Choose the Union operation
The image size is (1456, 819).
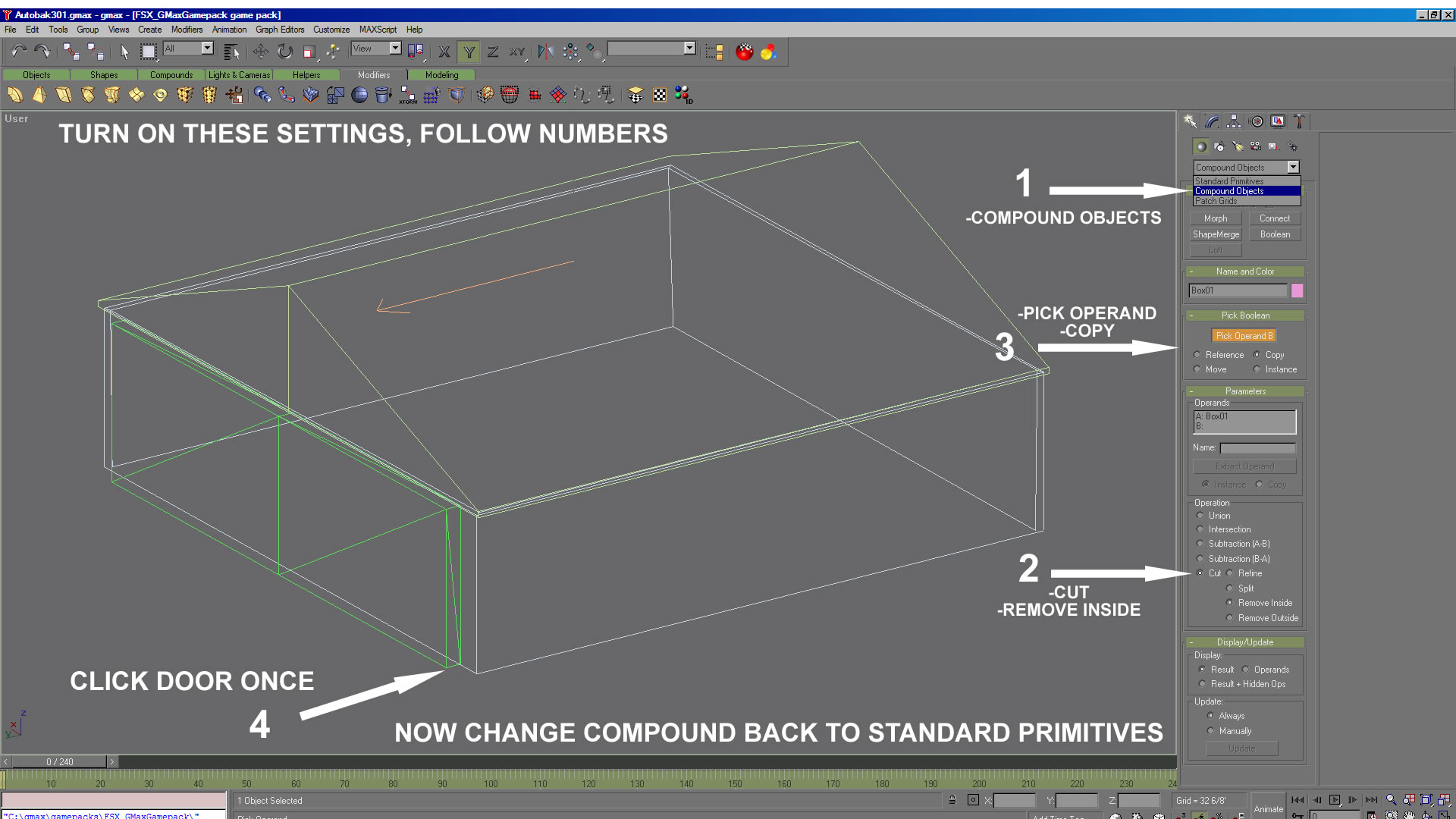pyautogui.click(x=1200, y=516)
